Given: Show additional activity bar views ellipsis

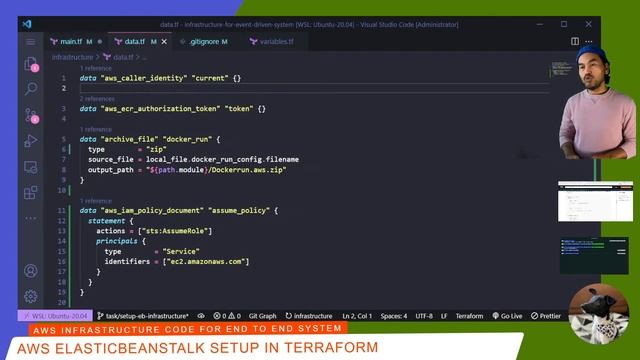Looking at the screenshot, I should coord(31,218).
